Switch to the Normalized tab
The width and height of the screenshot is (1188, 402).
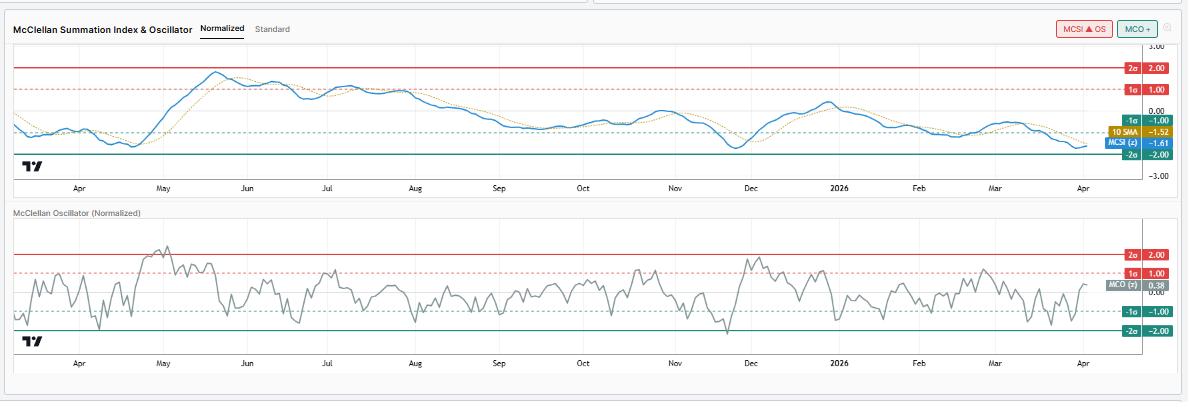tap(222, 29)
